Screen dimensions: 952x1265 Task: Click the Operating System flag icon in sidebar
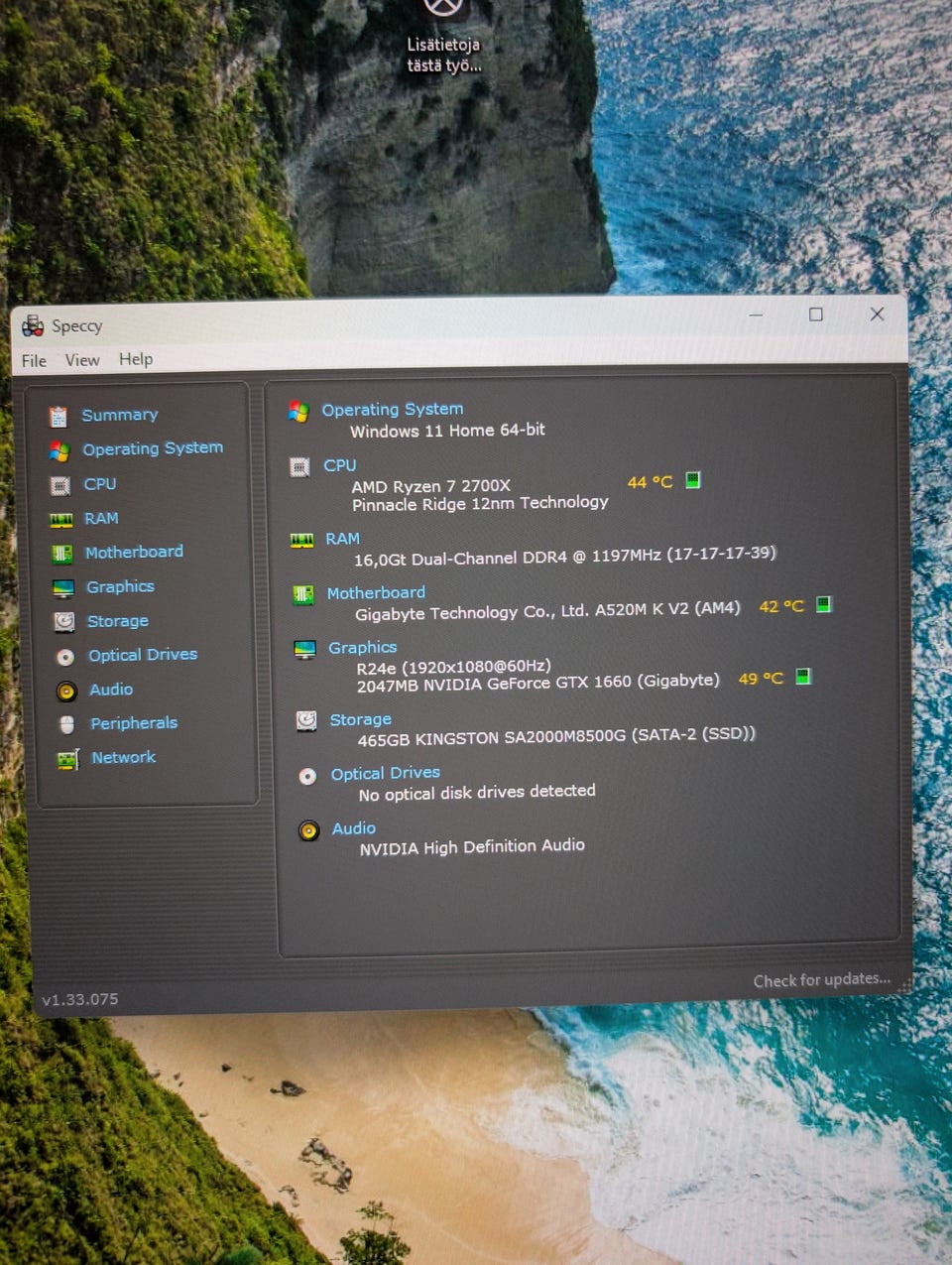click(x=59, y=451)
